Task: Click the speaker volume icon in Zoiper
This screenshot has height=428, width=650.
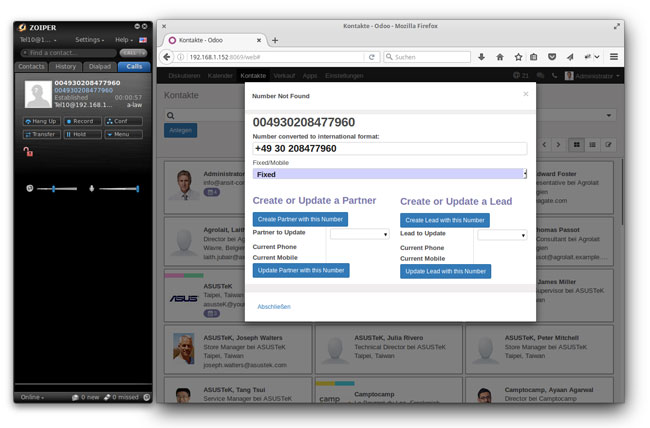Action: (x=29, y=188)
